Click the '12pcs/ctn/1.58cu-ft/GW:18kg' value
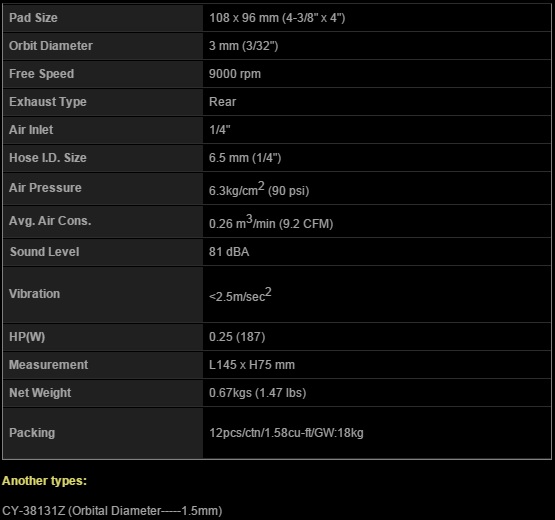The width and height of the screenshot is (555, 520). click(x=286, y=433)
